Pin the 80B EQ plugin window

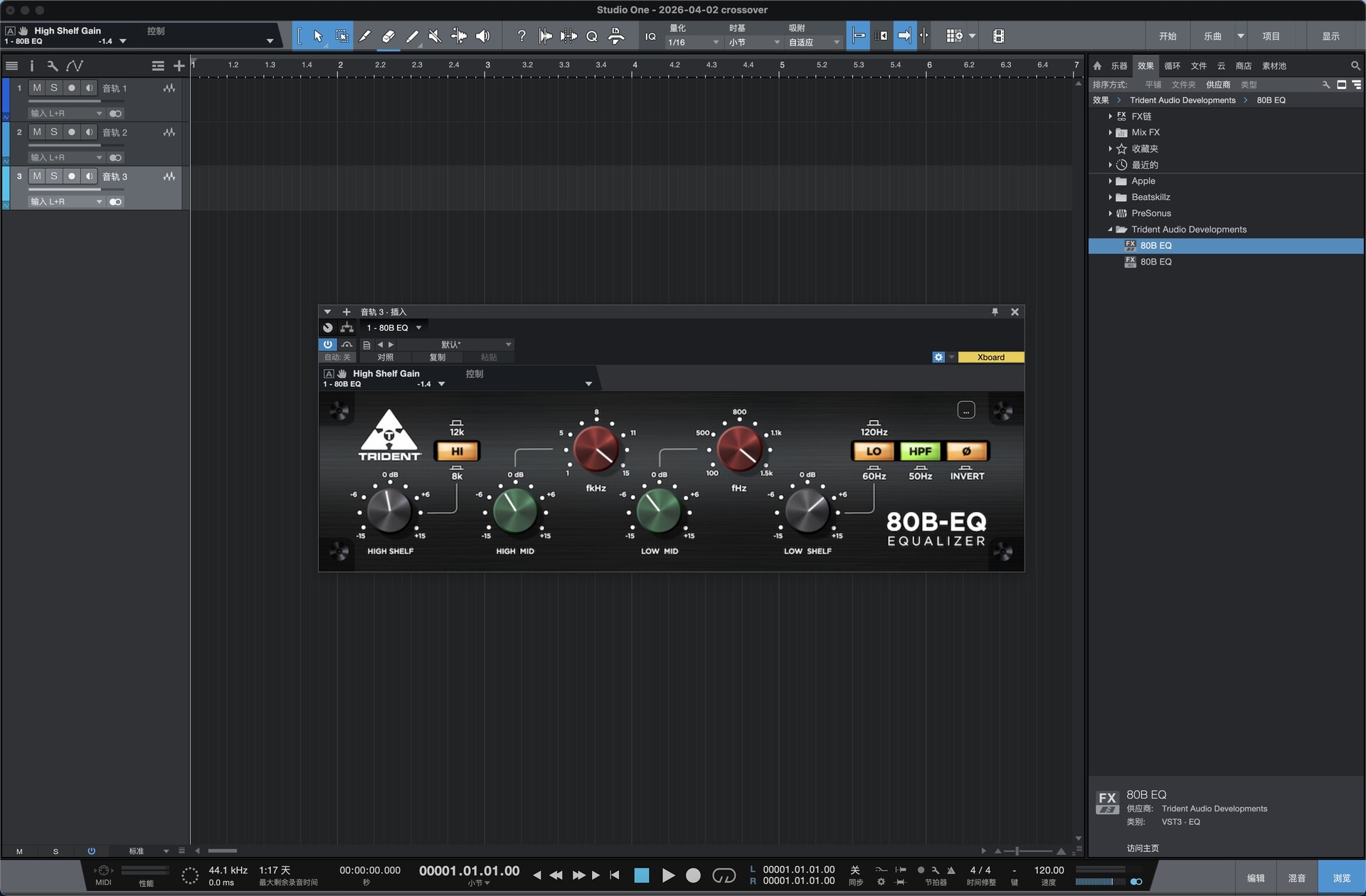click(x=995, y=312)
